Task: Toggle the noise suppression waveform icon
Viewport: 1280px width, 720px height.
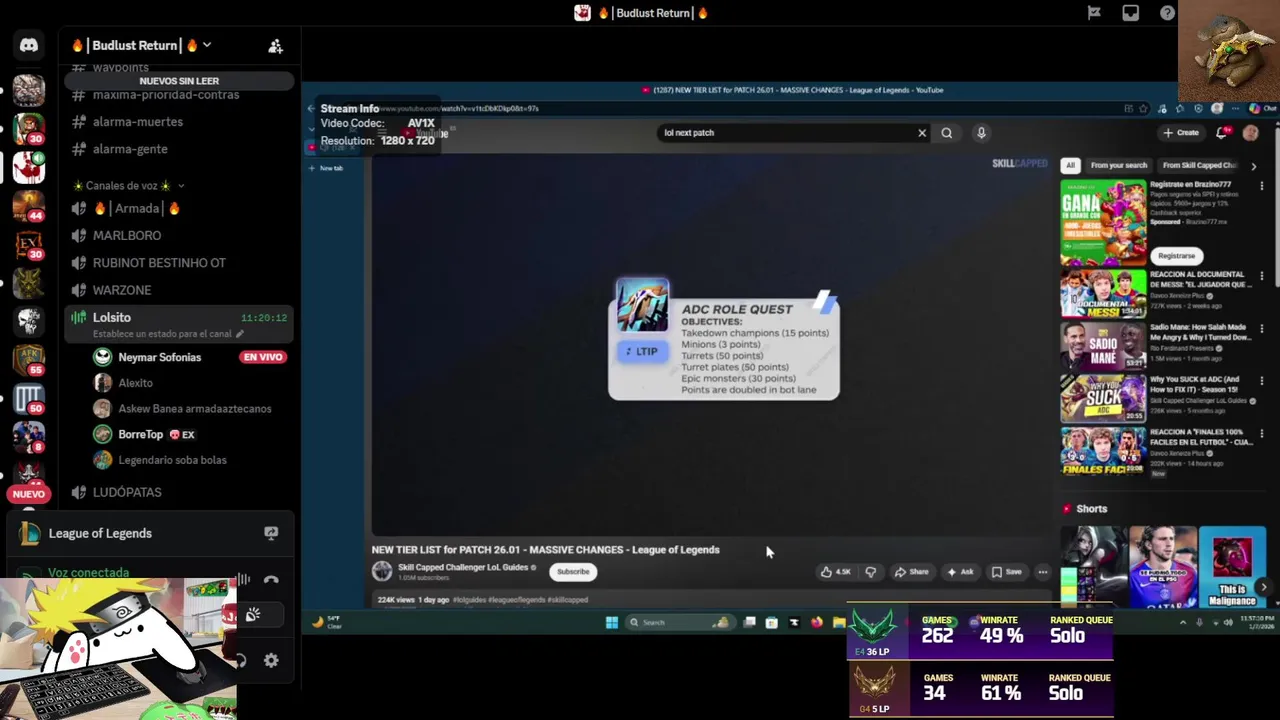Action: (x=242, y=580)
